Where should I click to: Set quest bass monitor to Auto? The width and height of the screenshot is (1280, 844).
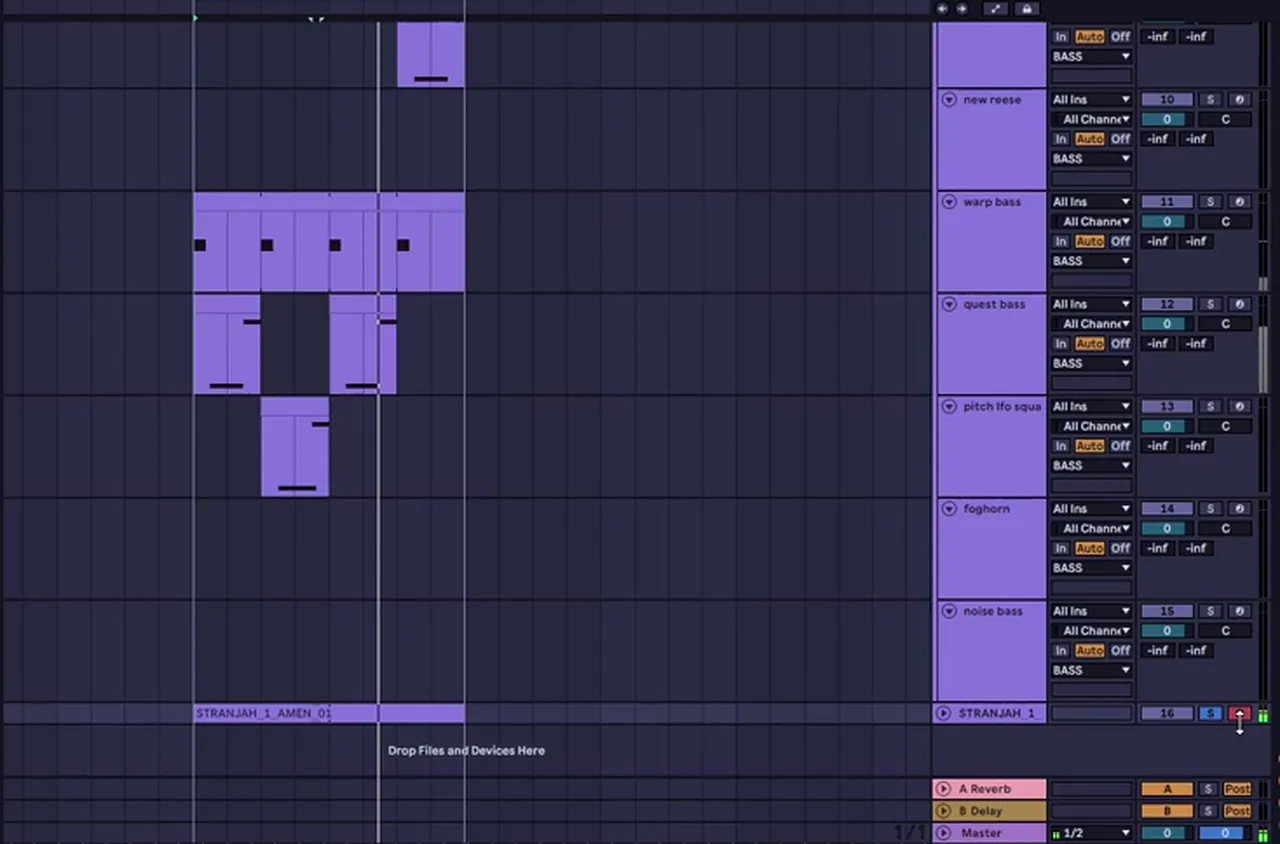(x=1090, y=343)
